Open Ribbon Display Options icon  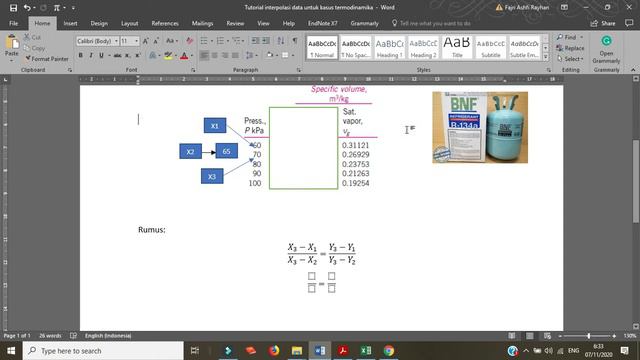pos(564,7)
